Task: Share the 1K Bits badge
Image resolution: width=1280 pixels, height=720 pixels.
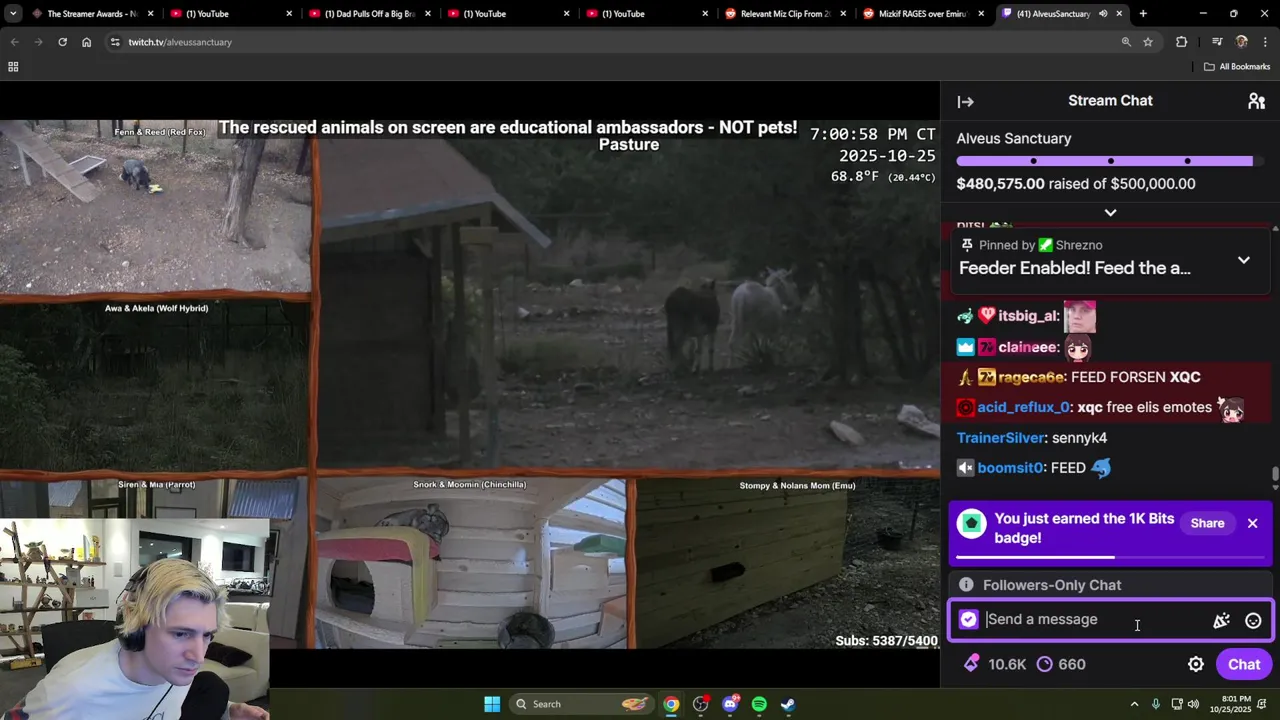Action: [1207, 523]
